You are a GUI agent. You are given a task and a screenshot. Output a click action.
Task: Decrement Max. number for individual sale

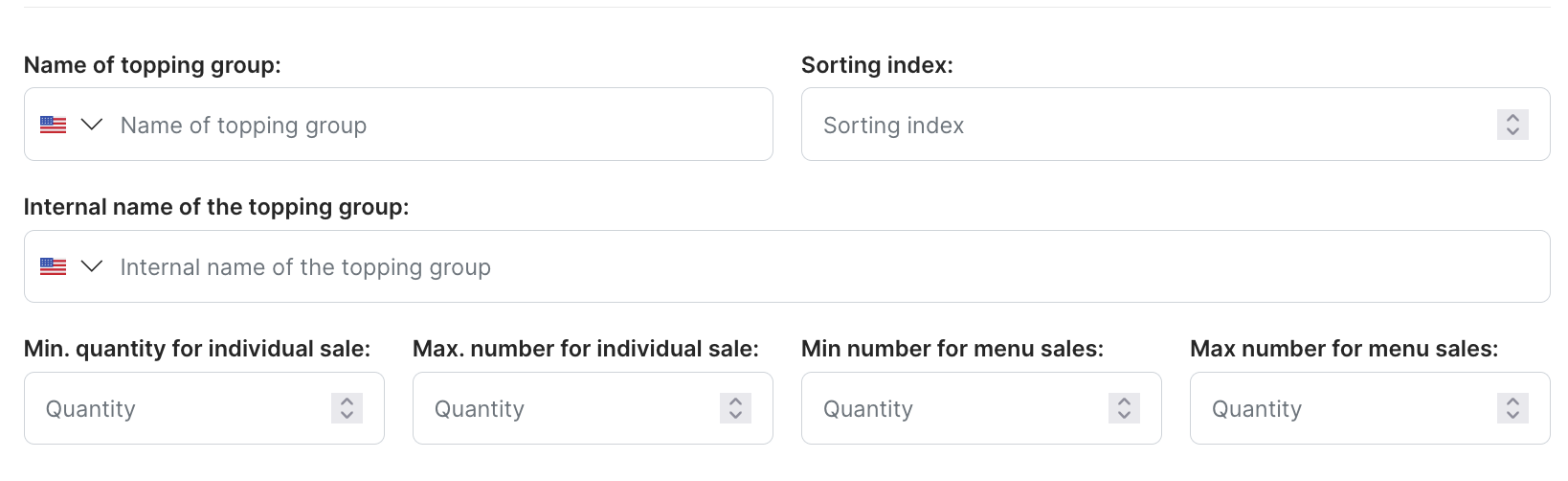[x=735, y=415]
